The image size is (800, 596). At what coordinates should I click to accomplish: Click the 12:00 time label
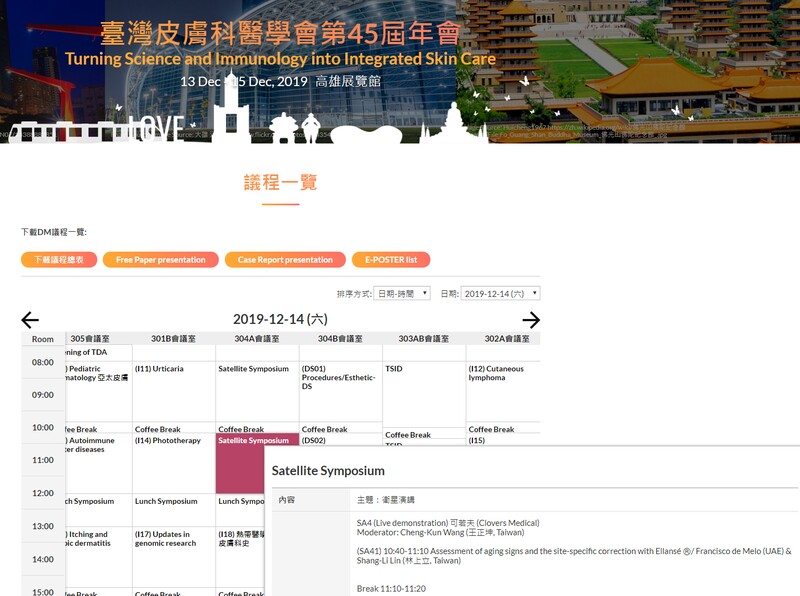pos(43,493)
